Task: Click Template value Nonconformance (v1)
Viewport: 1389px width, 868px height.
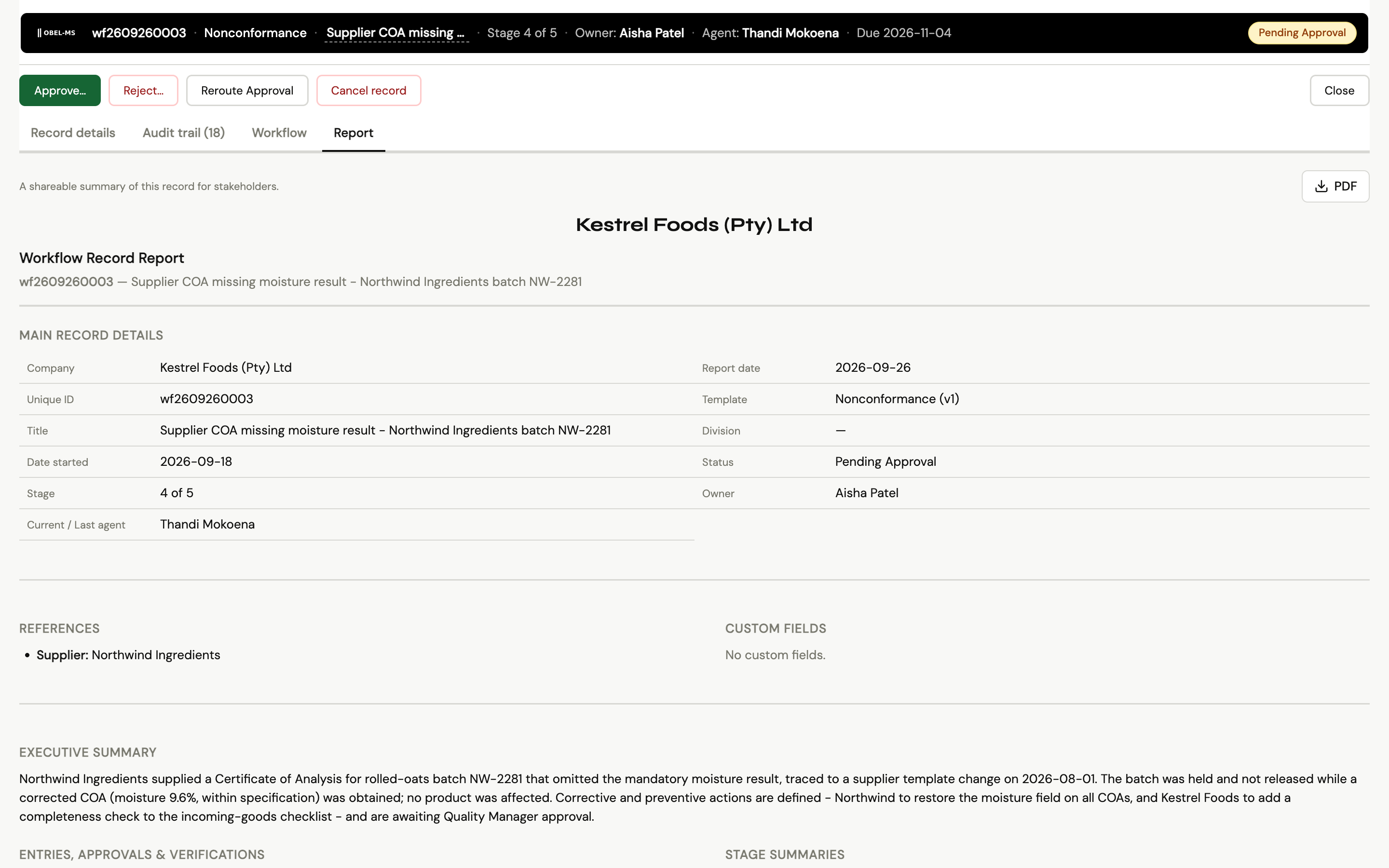Action: [897, 399]
